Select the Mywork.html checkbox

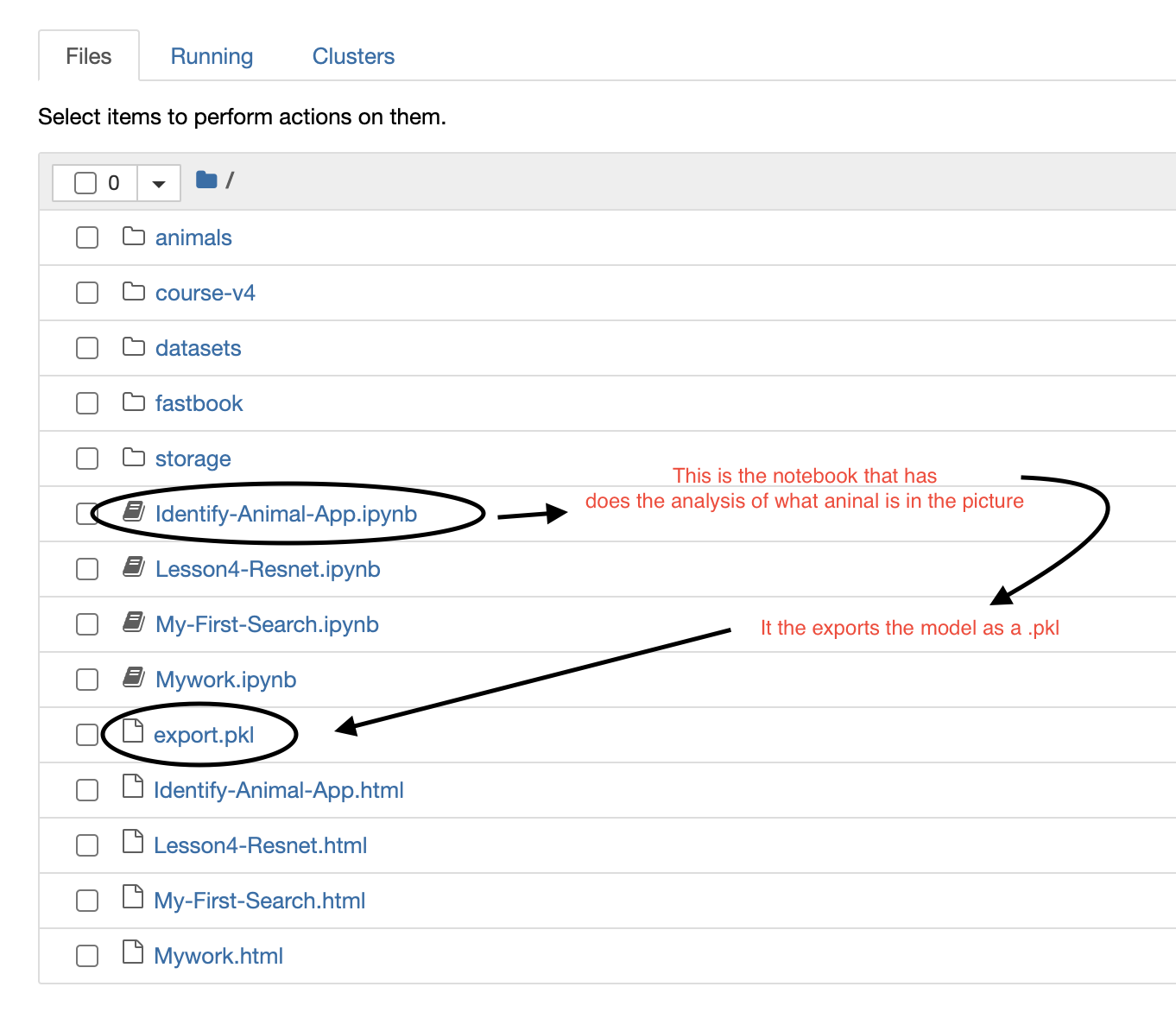(87, 956)
